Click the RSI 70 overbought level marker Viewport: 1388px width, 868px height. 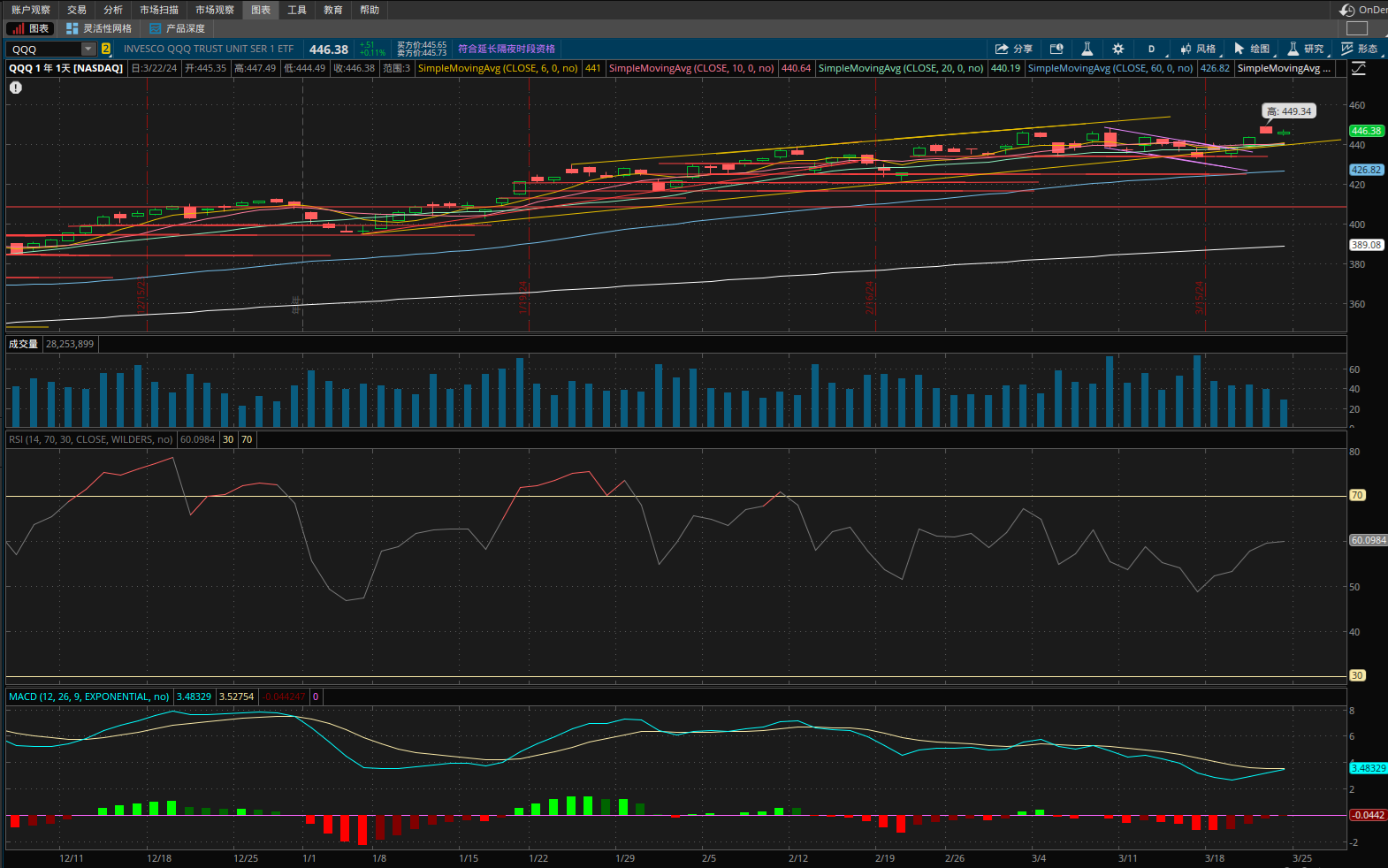(1357, 495)
